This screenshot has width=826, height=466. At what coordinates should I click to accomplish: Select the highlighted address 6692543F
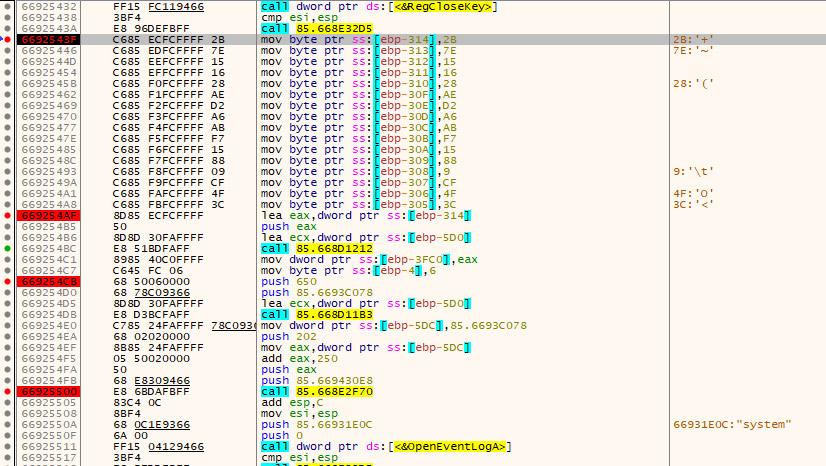coord(48,39)
